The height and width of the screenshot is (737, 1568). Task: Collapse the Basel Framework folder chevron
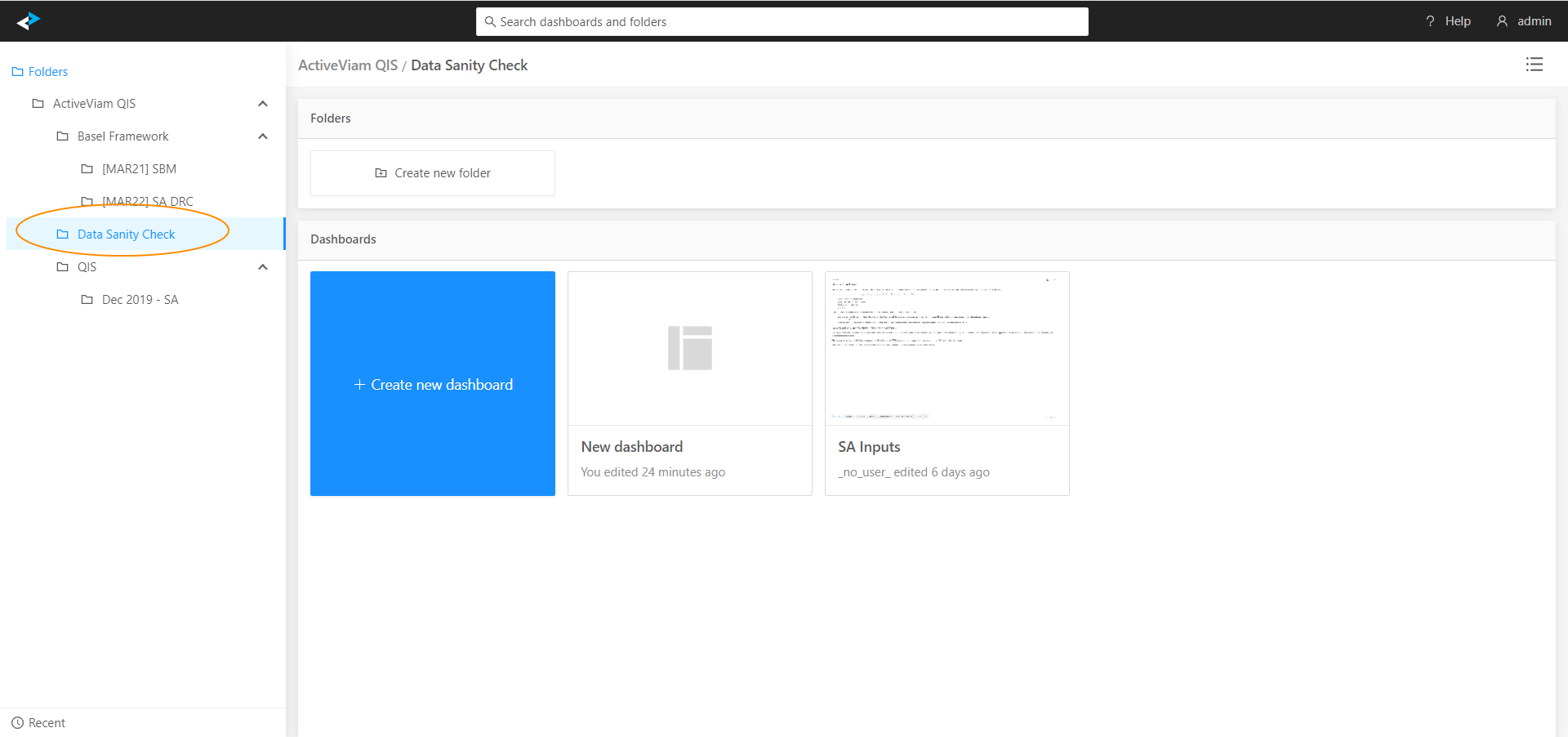point(263,136)
